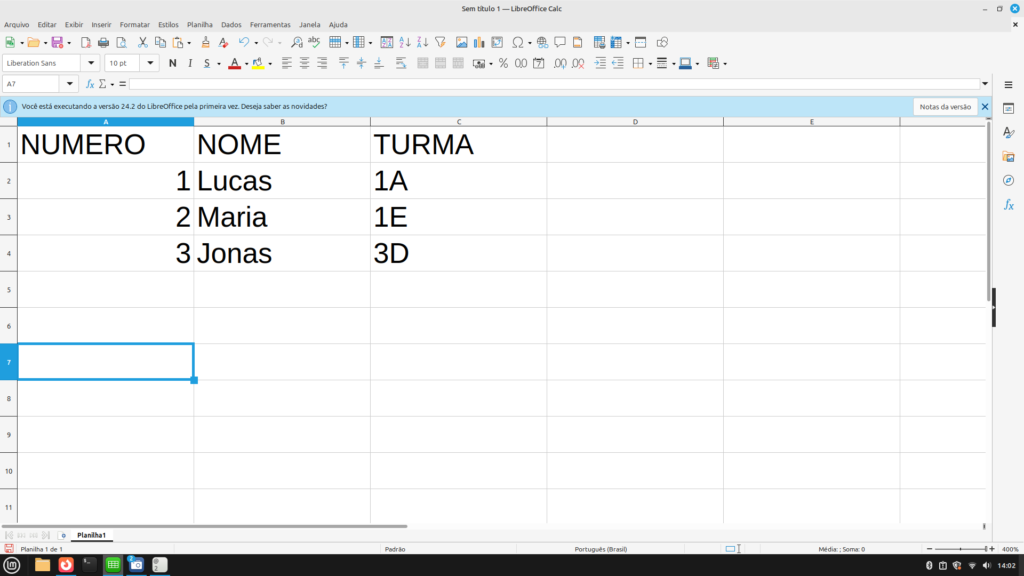Image resolution: width=1024 pixels, height=576 pixels.
Task: Open the Formatar menu
Action: click(134, 24)
